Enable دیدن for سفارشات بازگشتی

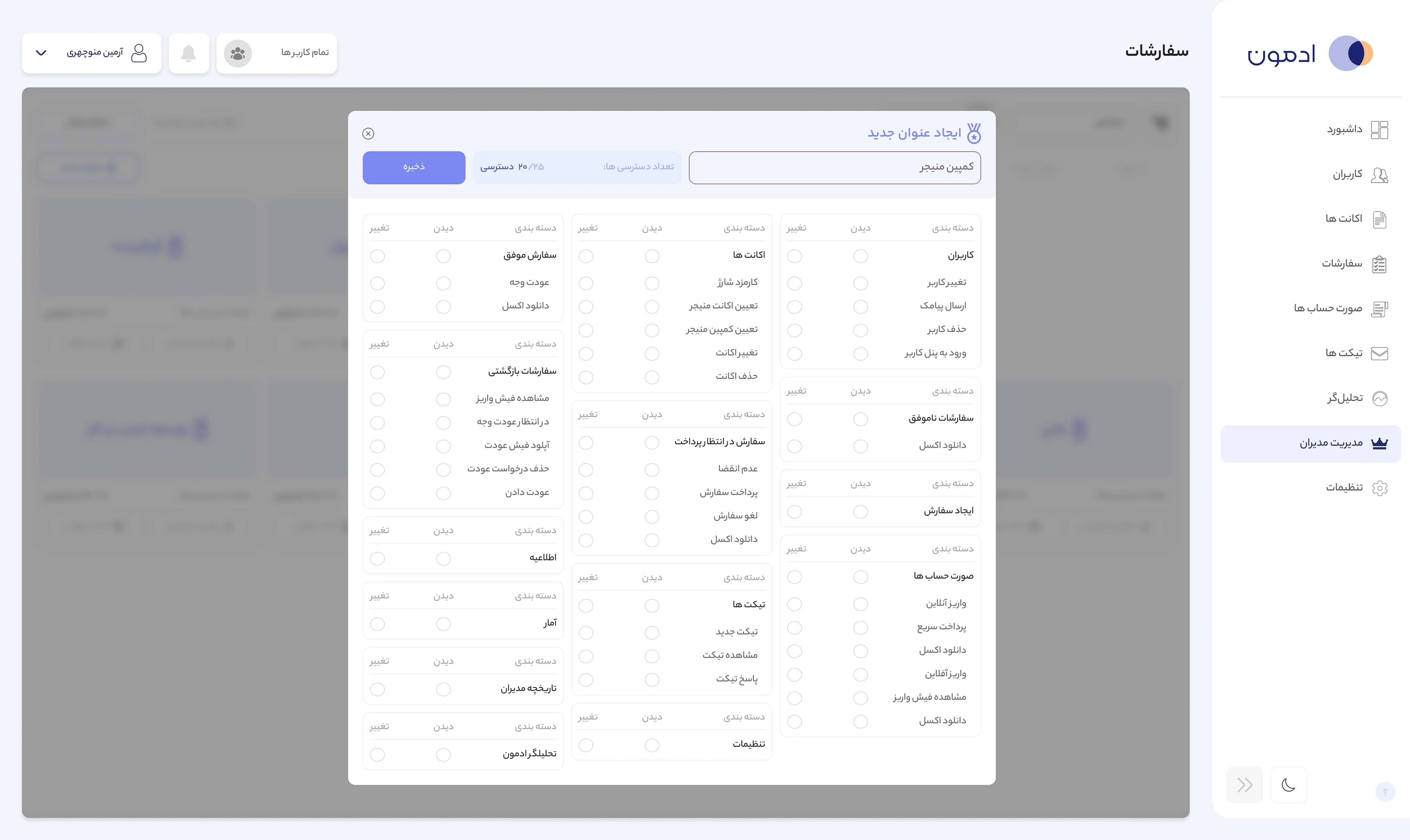pyautogui.click(x=443, y=372)
